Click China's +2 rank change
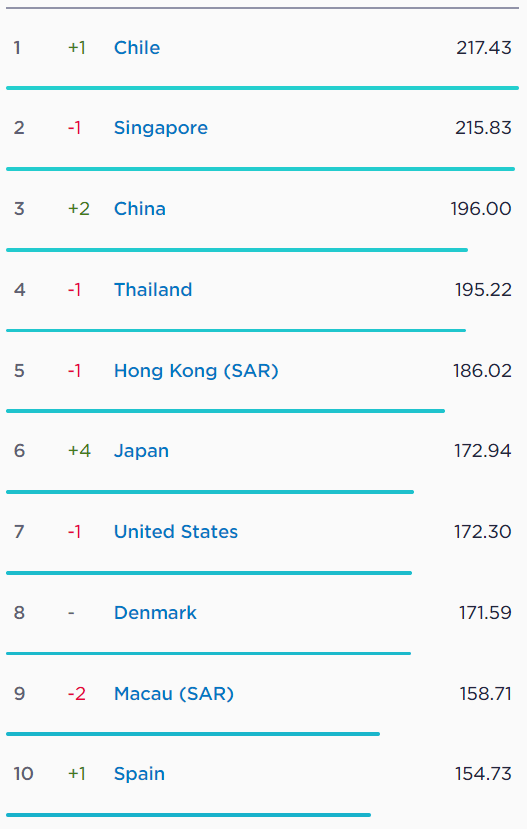Screen dimensions: 527x829 (x=79, y=209)
